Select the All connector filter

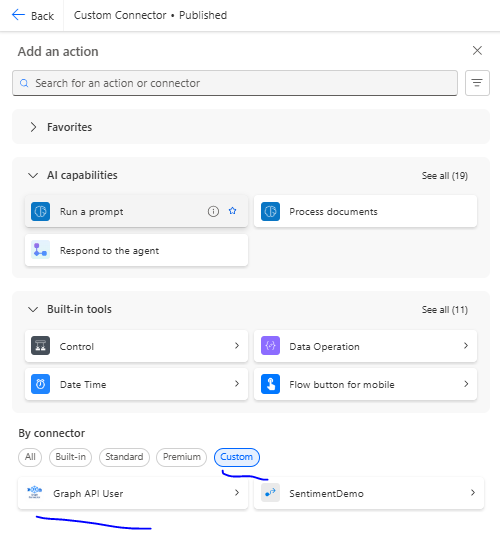(x=30, y=457)
